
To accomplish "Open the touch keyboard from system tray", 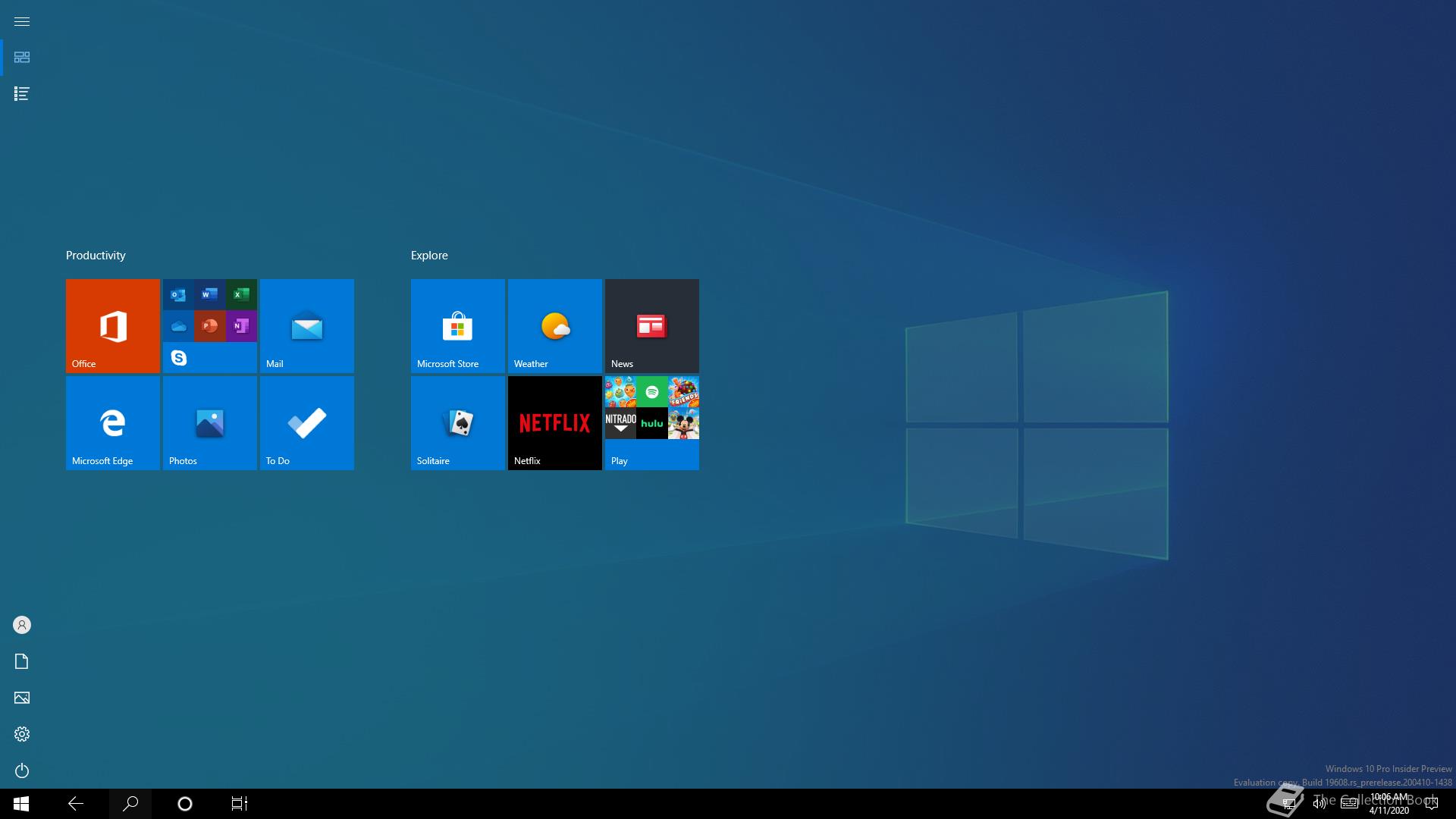I will 1350,804.
